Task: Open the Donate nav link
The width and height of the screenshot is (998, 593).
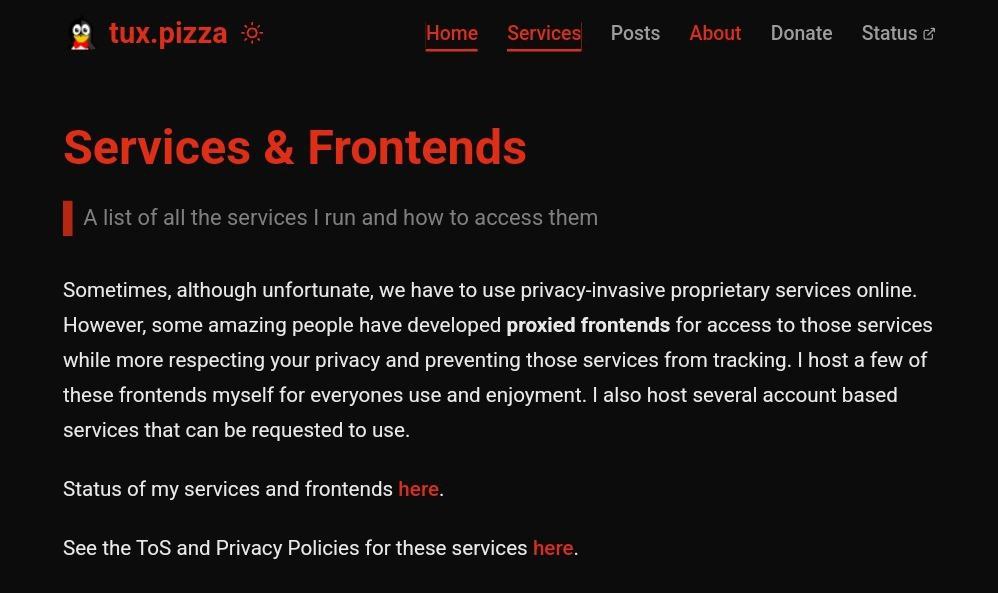Action: [x=801, y=33]
